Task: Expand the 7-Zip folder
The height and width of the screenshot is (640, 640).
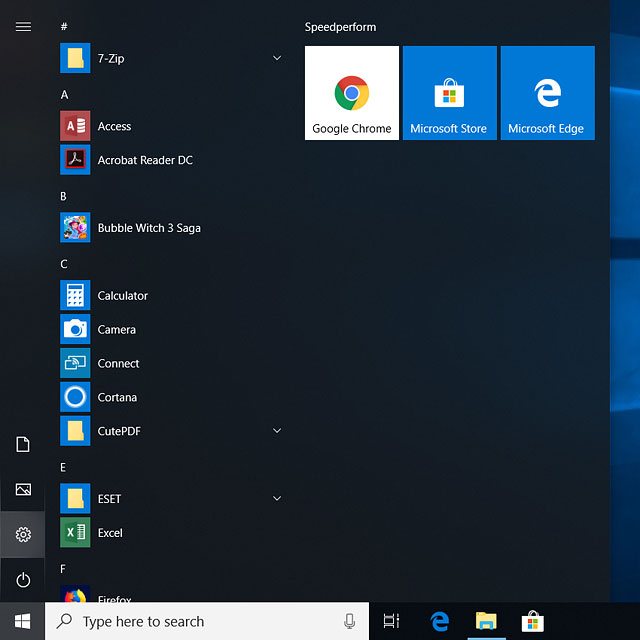Action: 277,59
